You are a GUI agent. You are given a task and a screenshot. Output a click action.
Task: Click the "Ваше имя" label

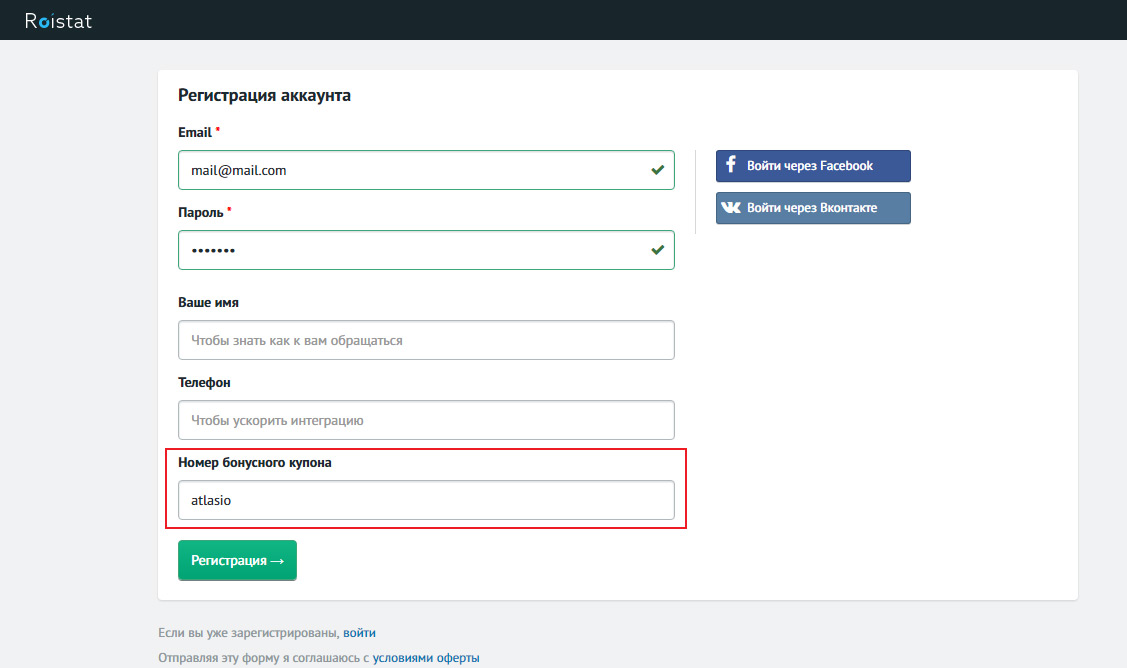click(208, 302)
